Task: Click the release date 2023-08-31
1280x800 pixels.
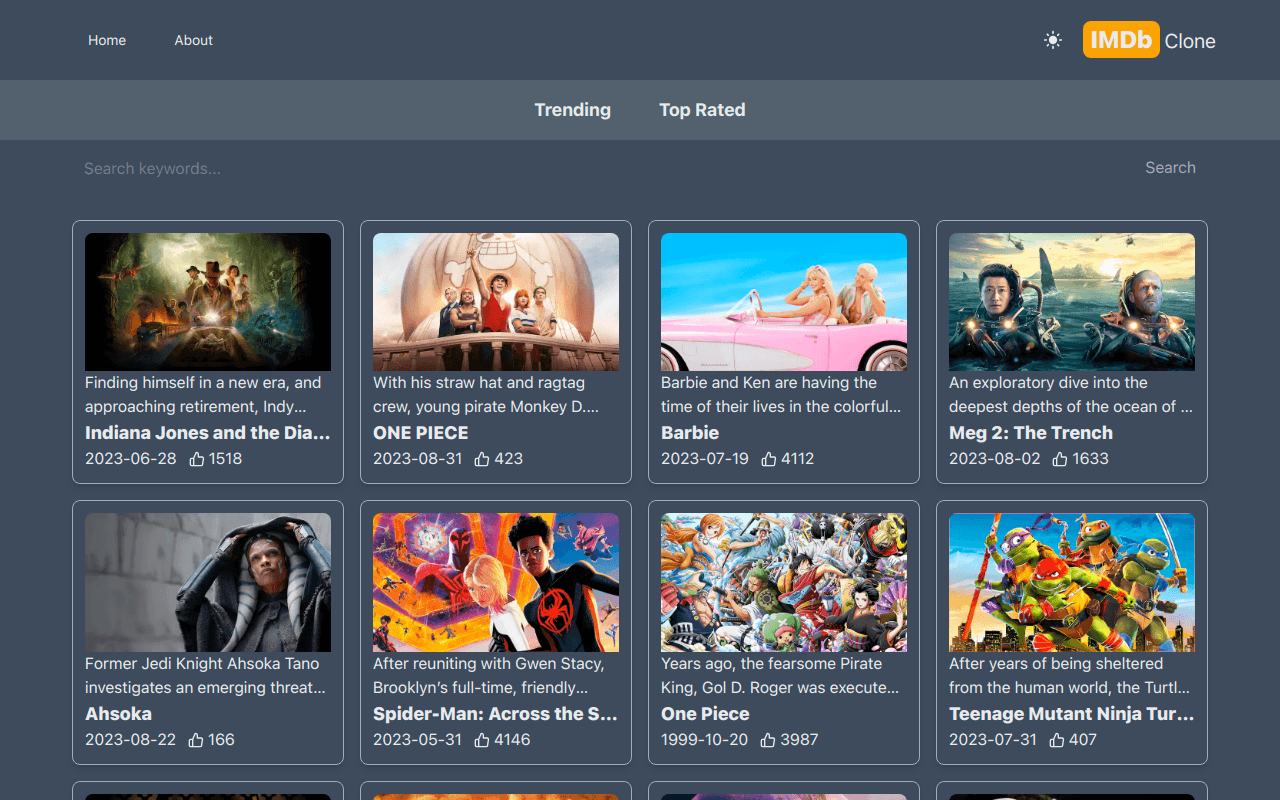Action: 418,459
